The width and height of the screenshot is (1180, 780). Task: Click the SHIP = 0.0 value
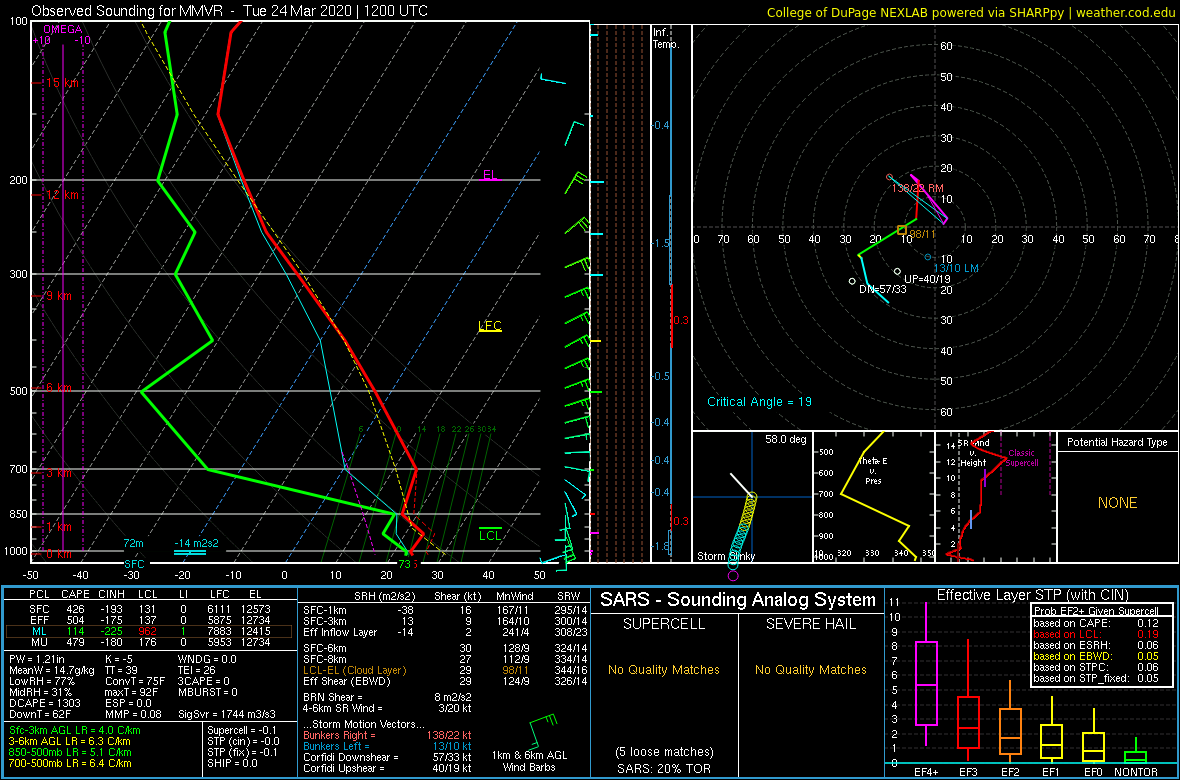[232, 763]
